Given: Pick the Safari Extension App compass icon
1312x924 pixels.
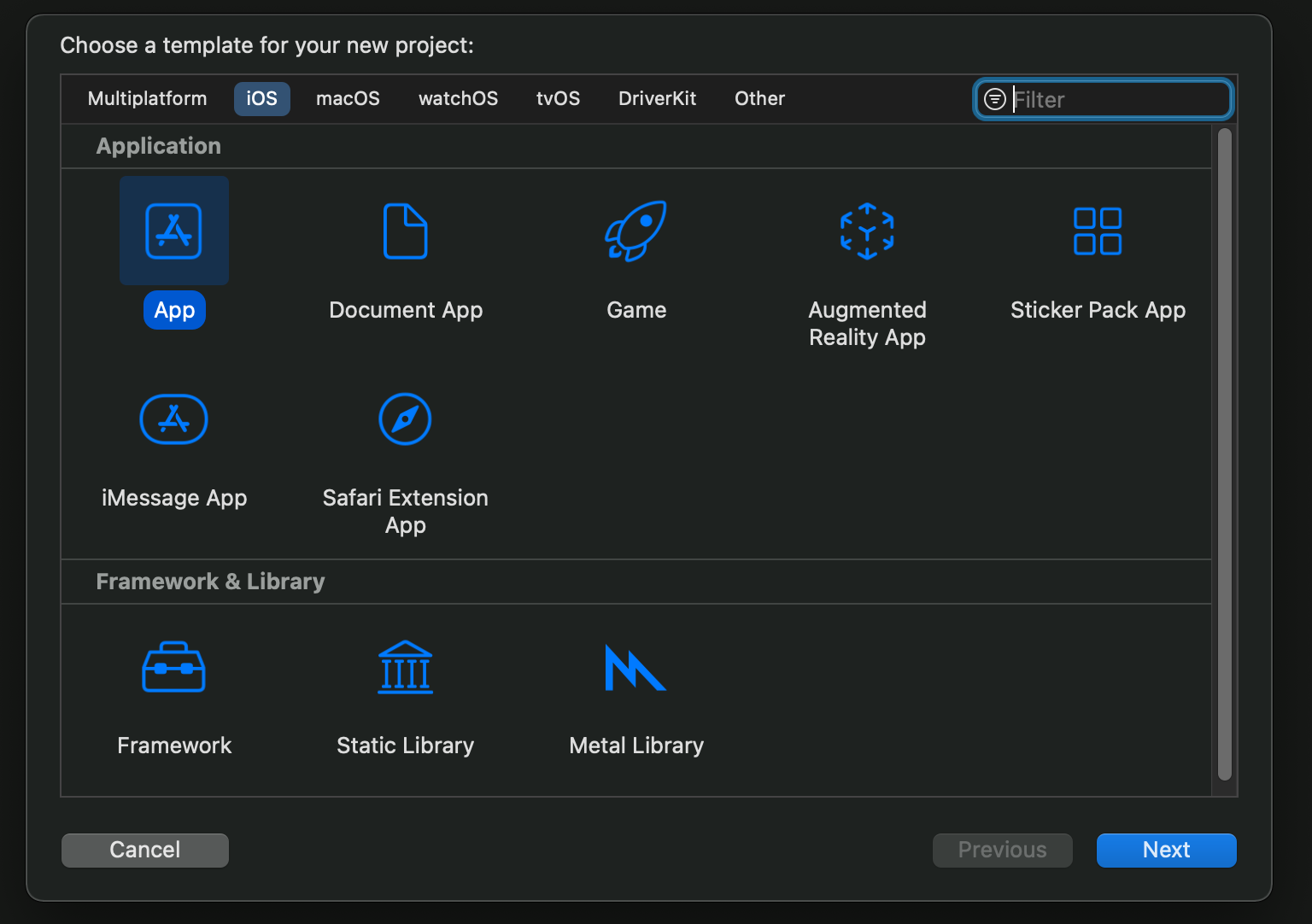Looking at the screenshot, I should pyautogui.click(x=405, y=419).
